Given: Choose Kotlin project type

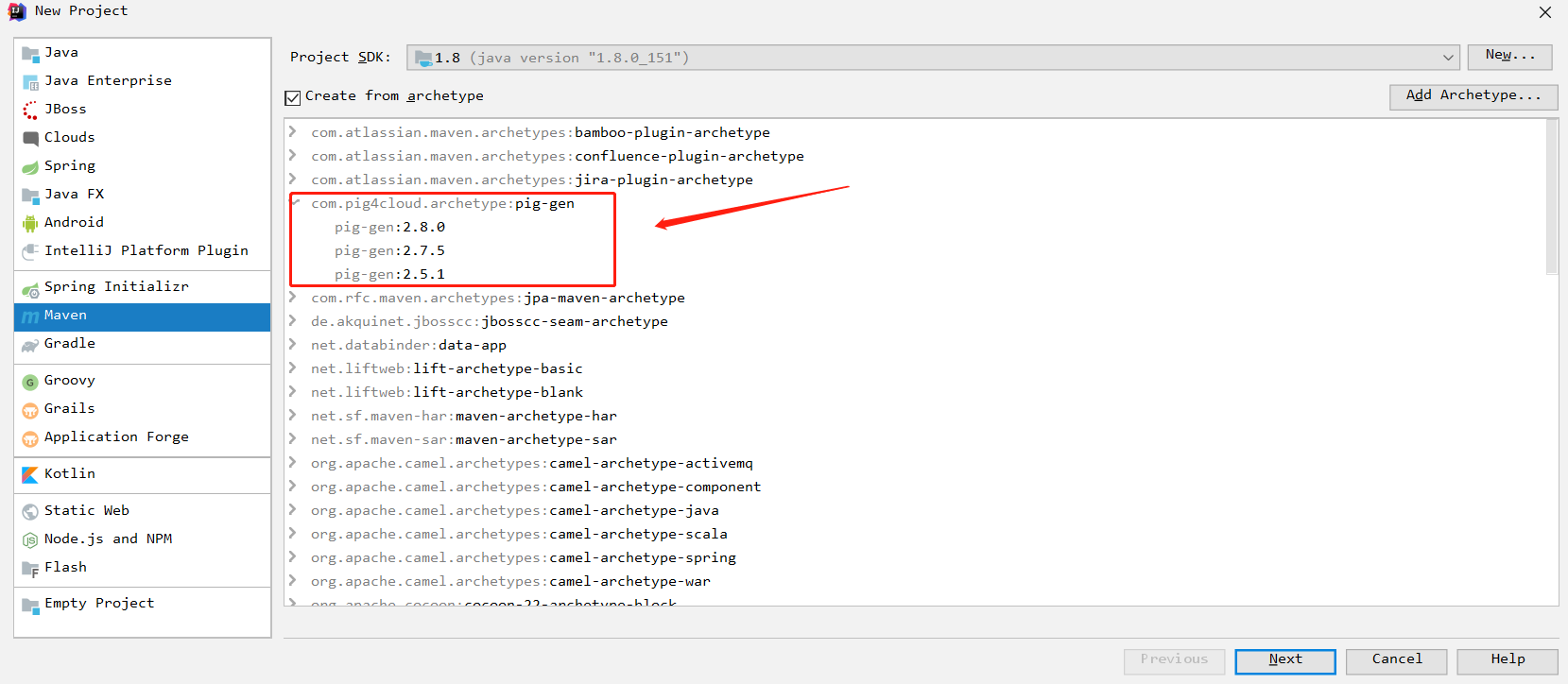Looking at the screenshot, I should coord(143,474).
